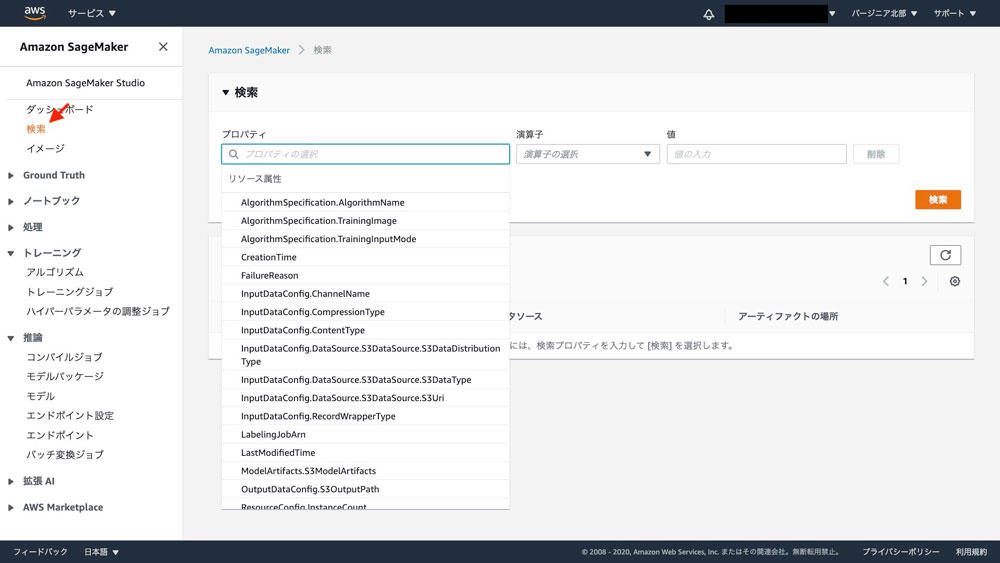The width and height of the screenshot is (1000, 563).
Task: Select AlgorithmSpecification.TrainingInputMode option
Action: tap(365, 239)
